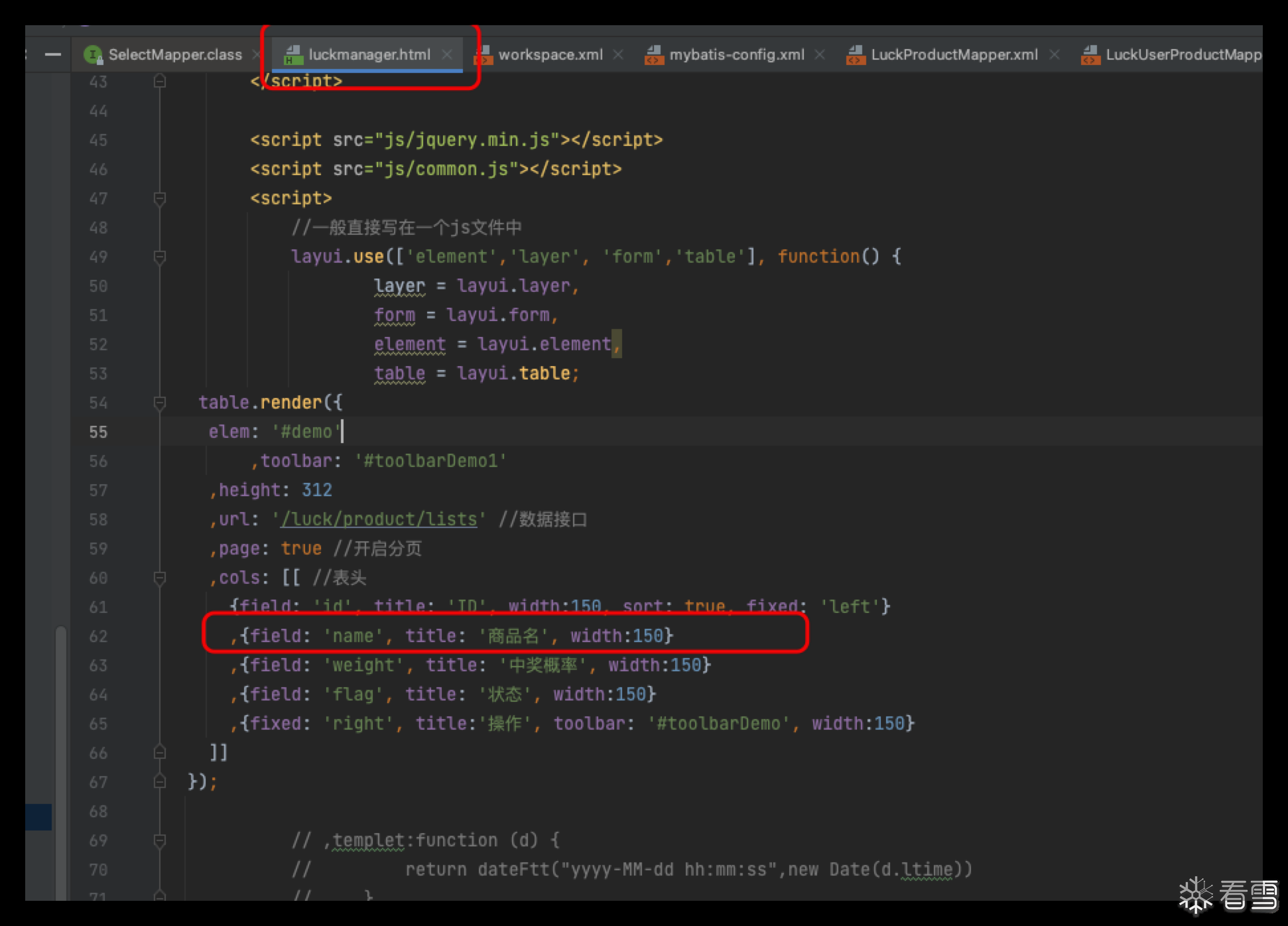
Task: Click the '操作' title string
Action: pyautogui.click(x=505, y=724)
